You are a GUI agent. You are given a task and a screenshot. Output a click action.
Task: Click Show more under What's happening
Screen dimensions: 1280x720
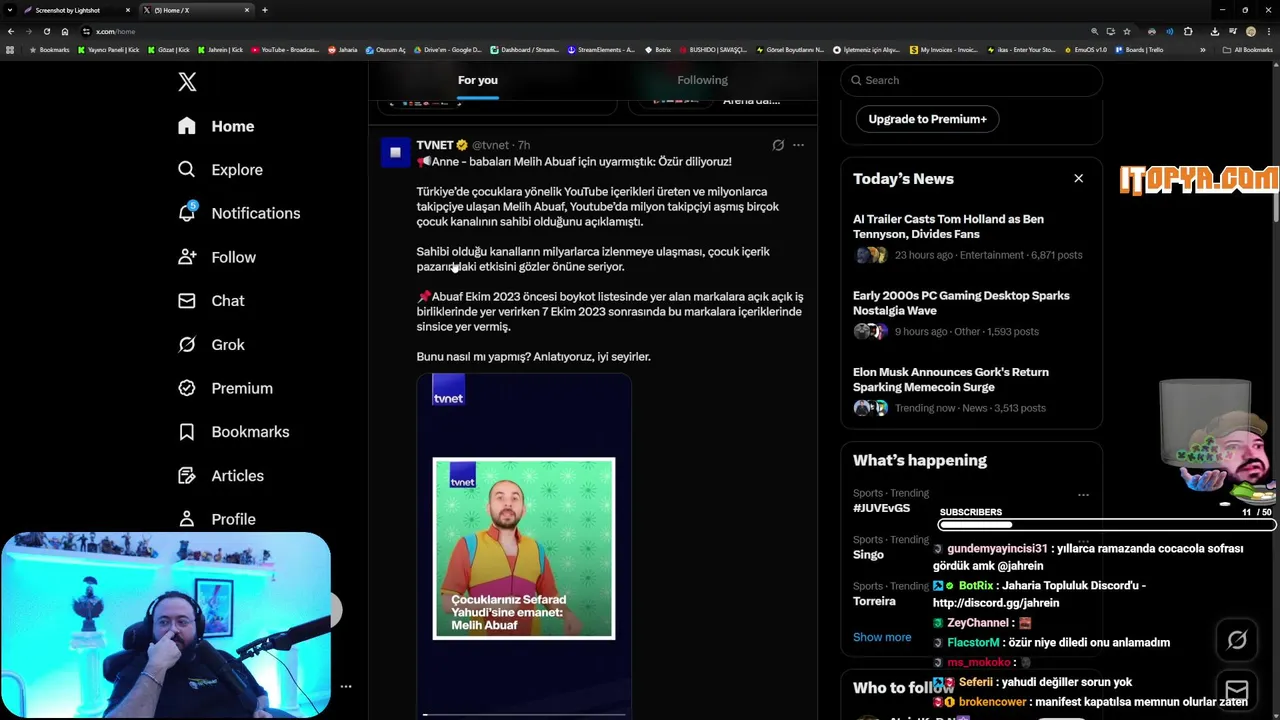(x=882, y=637)
